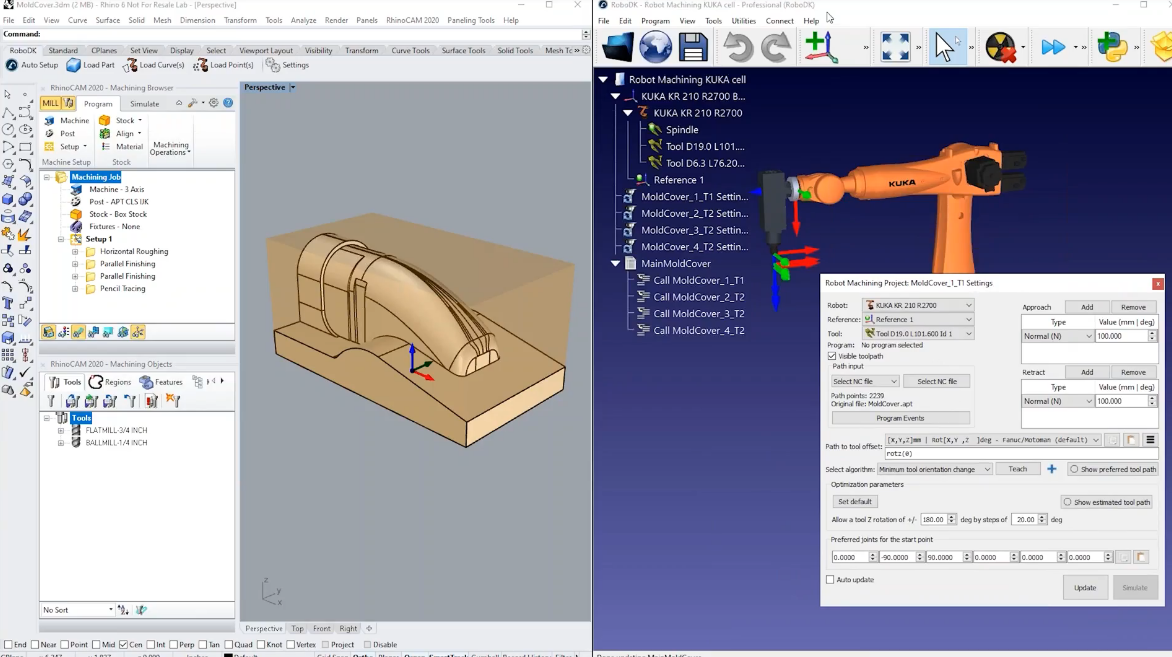1172x657 pixels.
Task: Increase tool Z rotation using its up stepper
Action: coord(952,516)
